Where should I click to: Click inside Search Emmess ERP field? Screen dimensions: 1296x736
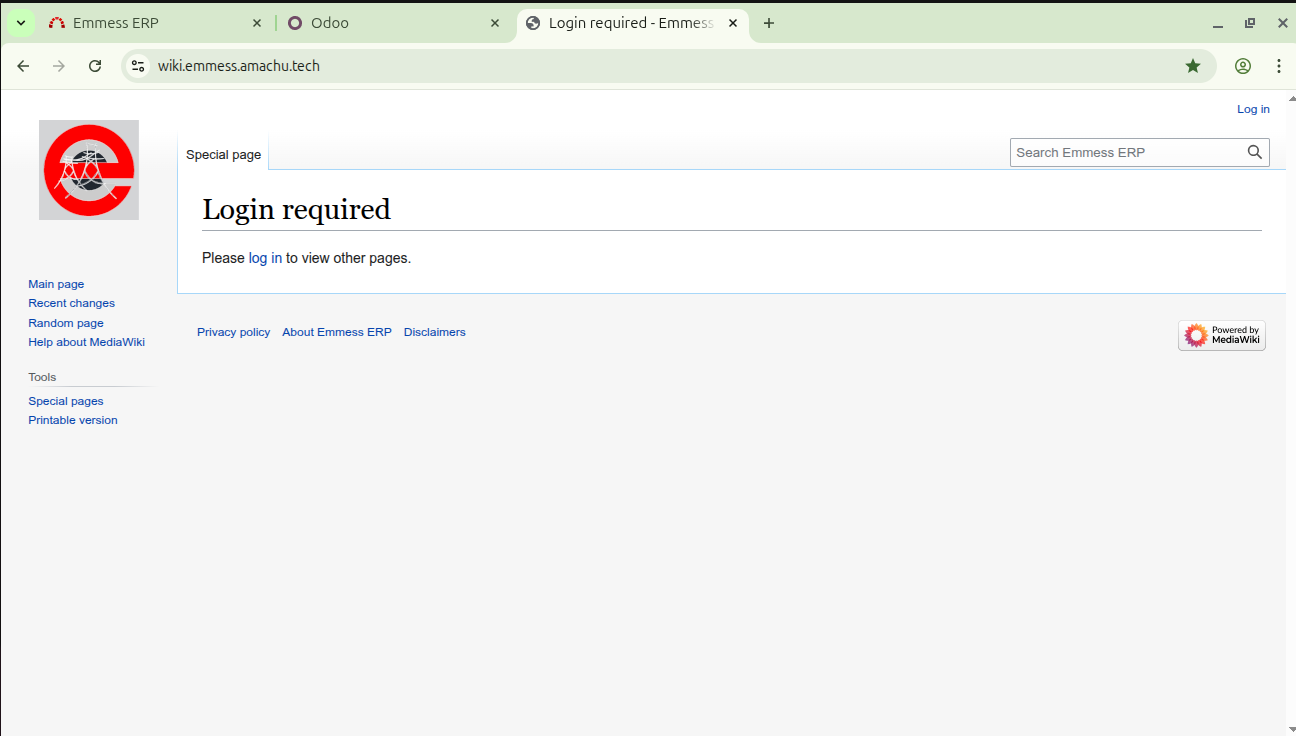coord(1125,152)
